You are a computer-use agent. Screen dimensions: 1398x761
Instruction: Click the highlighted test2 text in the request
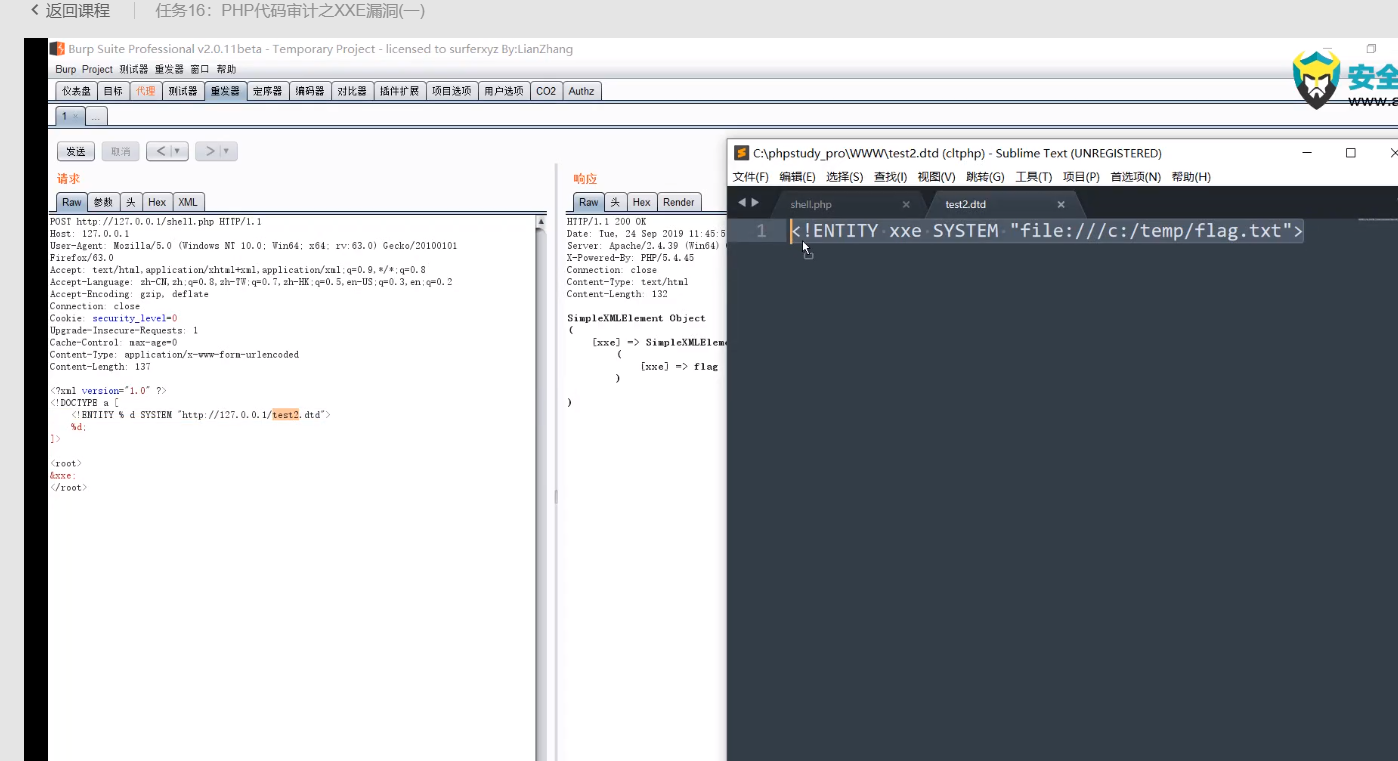tap(286, 414)
